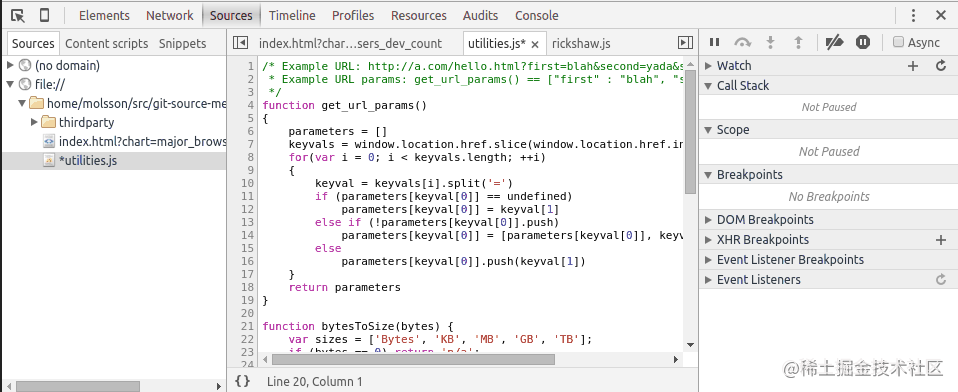The image size is (958, 392).
Task: Activate the inspect element picker icon
Action: [18, 15]
